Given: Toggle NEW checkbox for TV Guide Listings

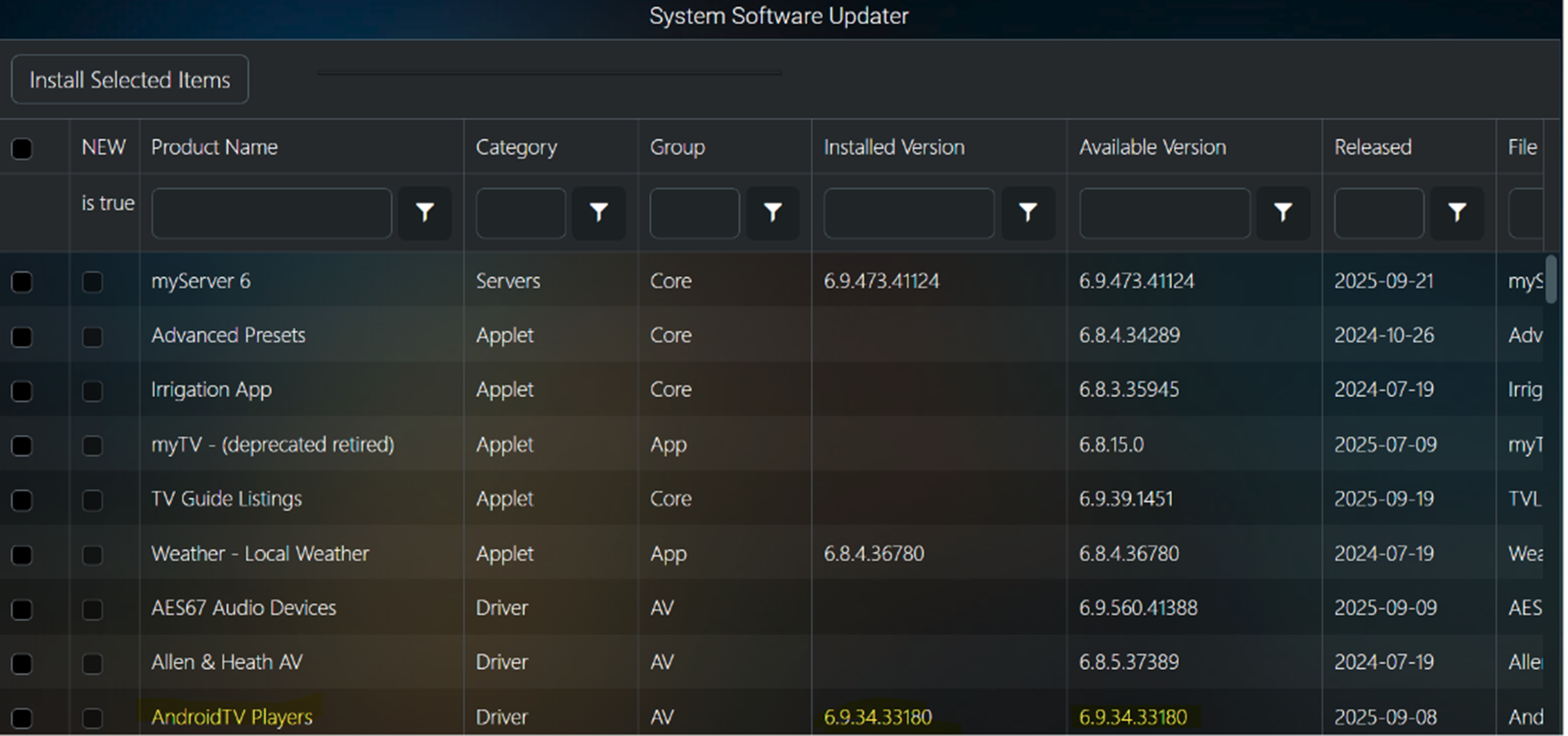Looking at the screenshot, I should (x=93, y=500).
